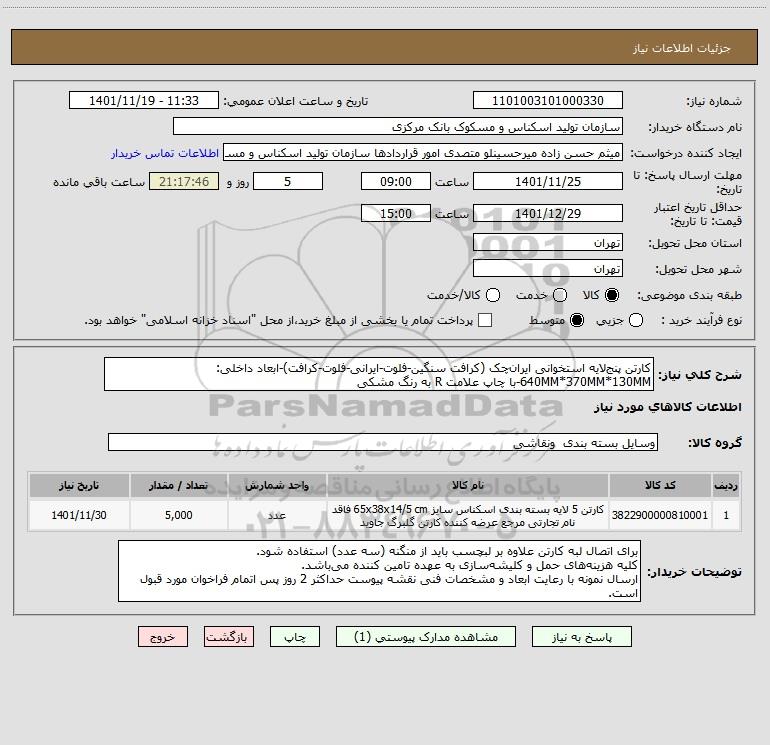770x745 pixels.
Task: Select the کالا/خدمت radio button
Action: (x=493, y=295)
